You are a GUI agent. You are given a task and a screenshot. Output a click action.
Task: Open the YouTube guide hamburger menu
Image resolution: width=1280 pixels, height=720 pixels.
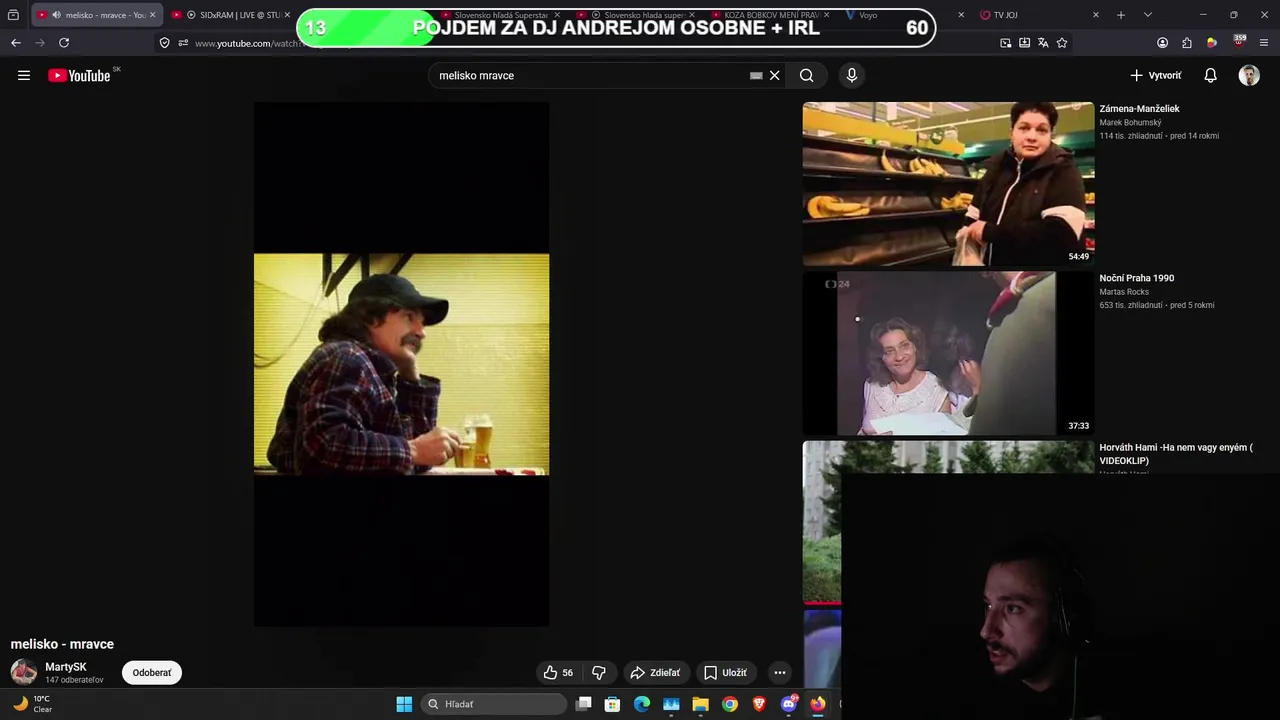24,75
